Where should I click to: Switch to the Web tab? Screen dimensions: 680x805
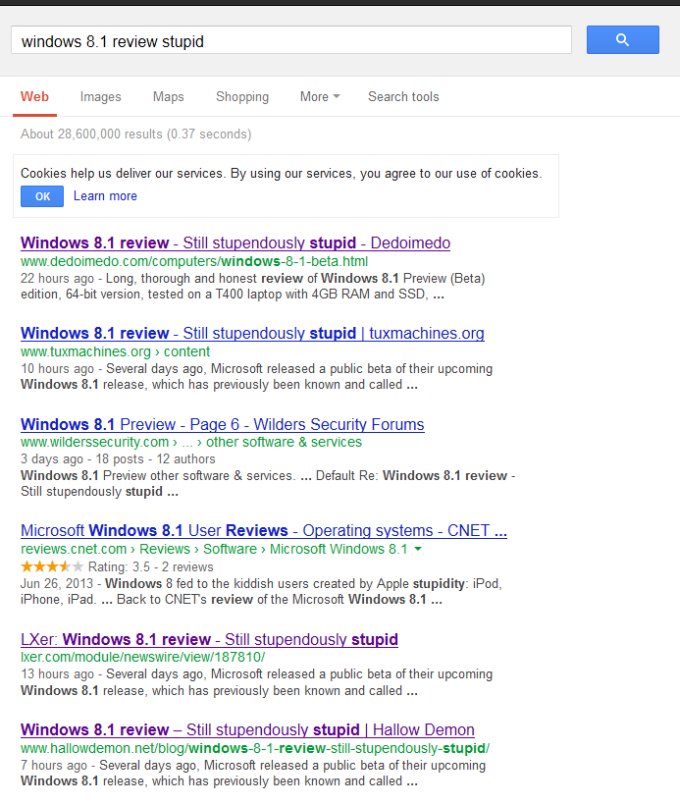(x=34, y=97)
